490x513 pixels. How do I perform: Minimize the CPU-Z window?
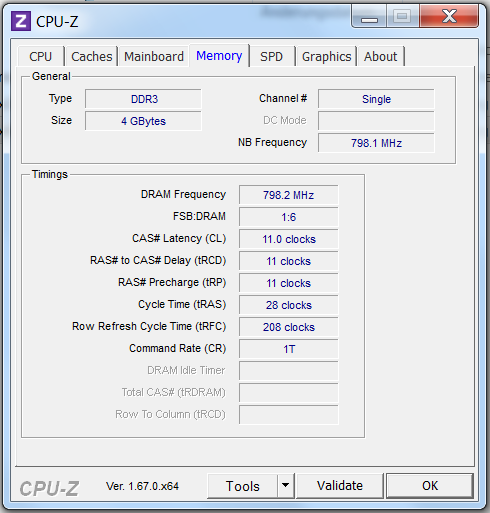click(369, 16)
